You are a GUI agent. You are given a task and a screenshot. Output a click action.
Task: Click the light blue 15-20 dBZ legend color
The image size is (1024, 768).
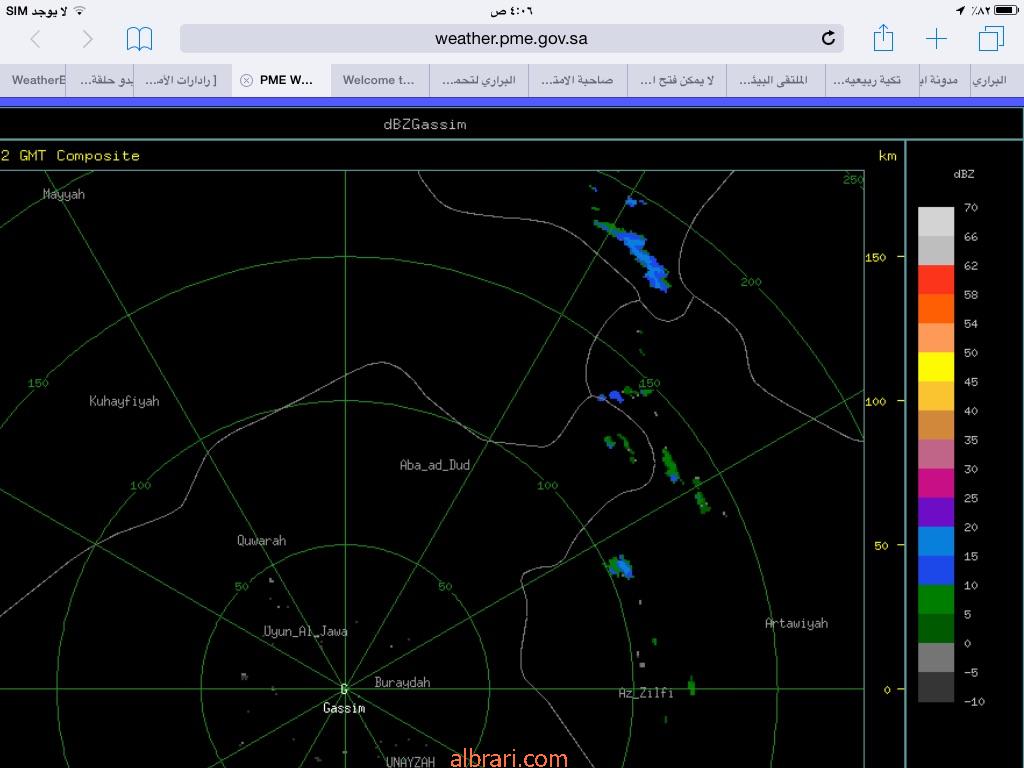pos(936,541)
